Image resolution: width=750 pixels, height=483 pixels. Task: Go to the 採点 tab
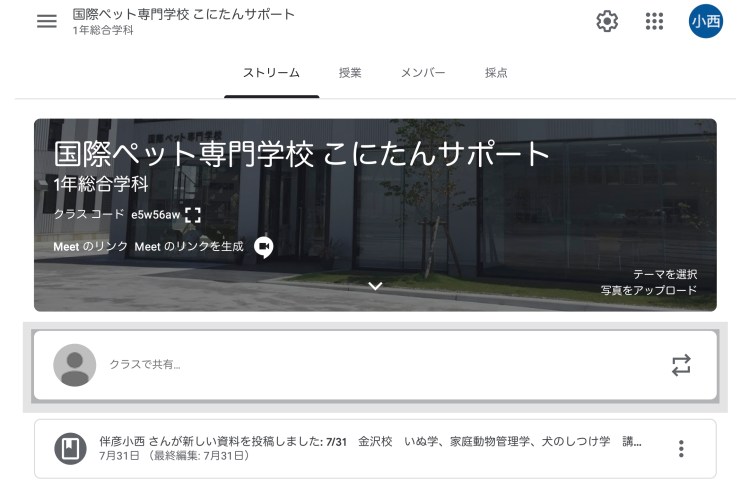coord(496,73)
